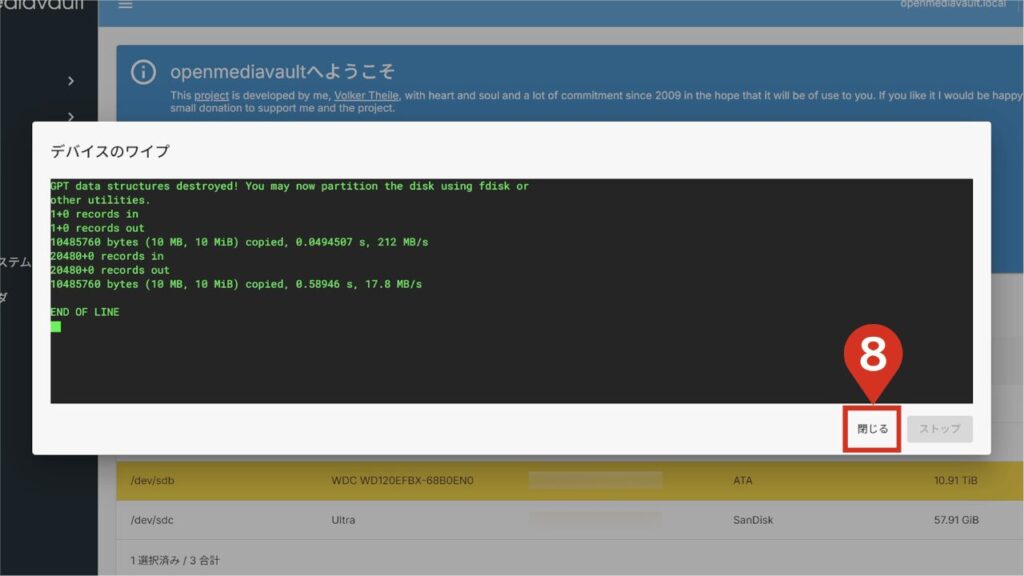The image size is (1024, 576).
Task: Click the 10.91 TiB capacity cell
Action: [x=958, y=481]
